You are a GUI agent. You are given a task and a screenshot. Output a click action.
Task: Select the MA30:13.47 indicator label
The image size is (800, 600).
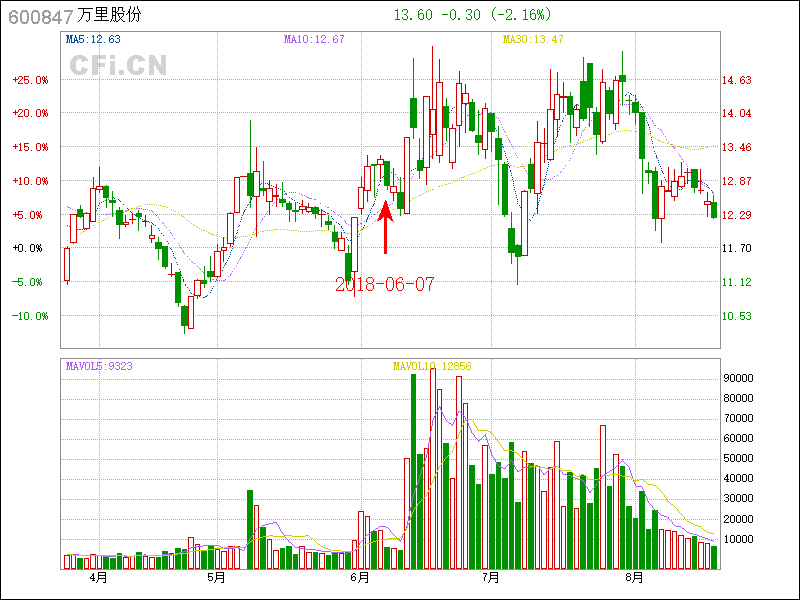533,40
